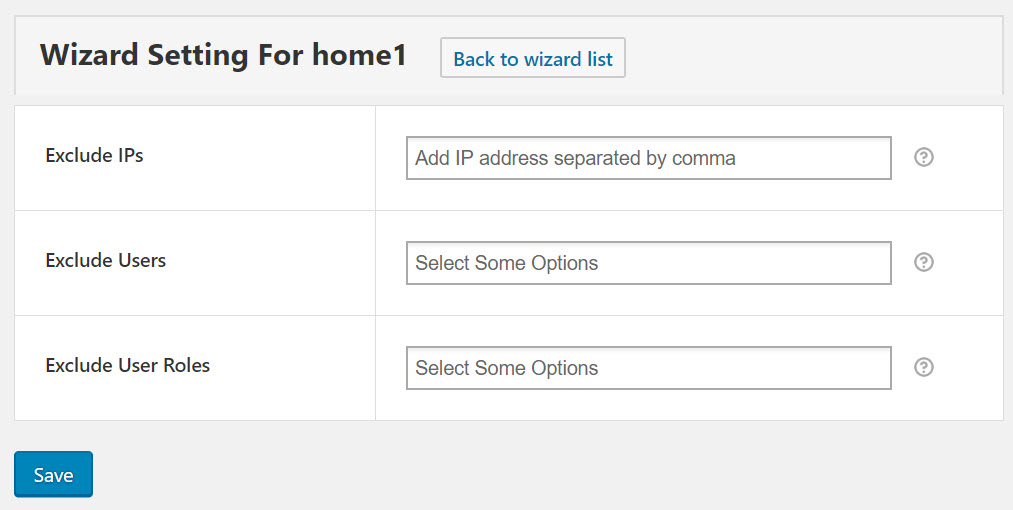Choose roles in the Exclude User Roles field
This screenshot has width=1013, height=510.
(x=649, y=368)
